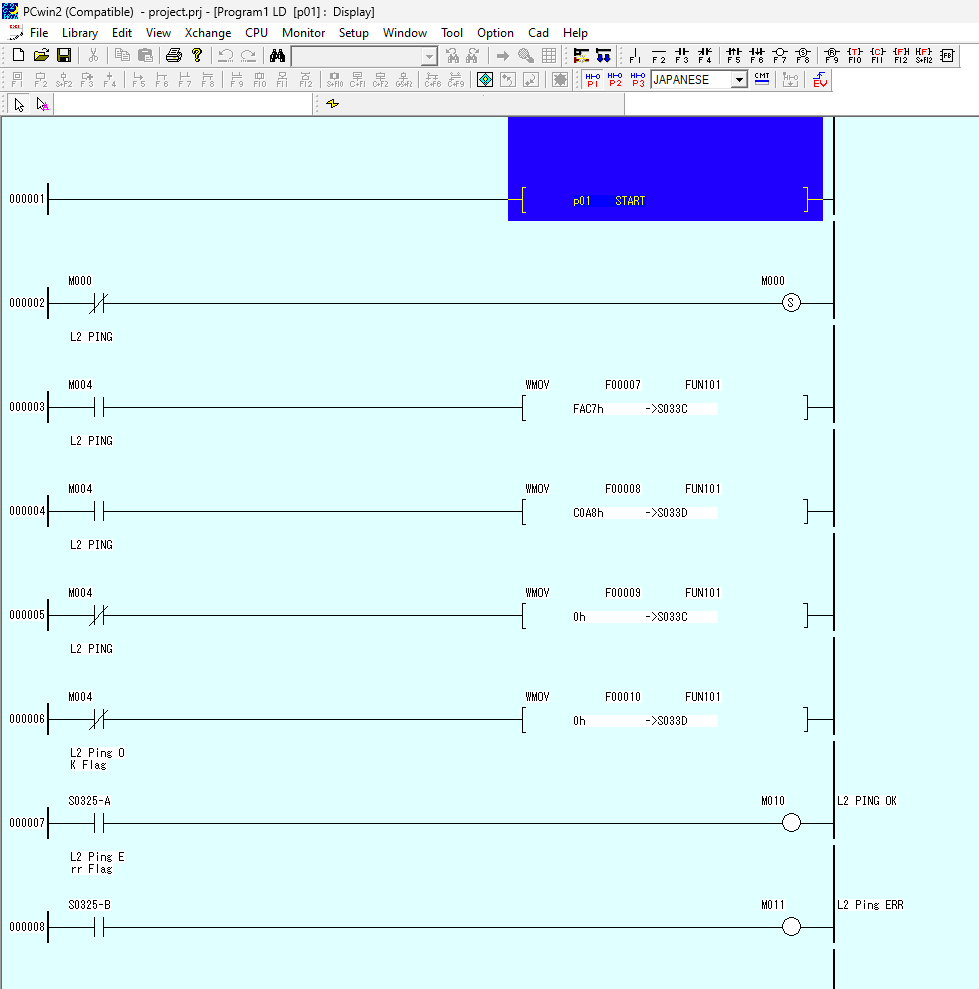
Task: Select M004 NC contact in rung 000006
Action: click(x=98, y=719)
